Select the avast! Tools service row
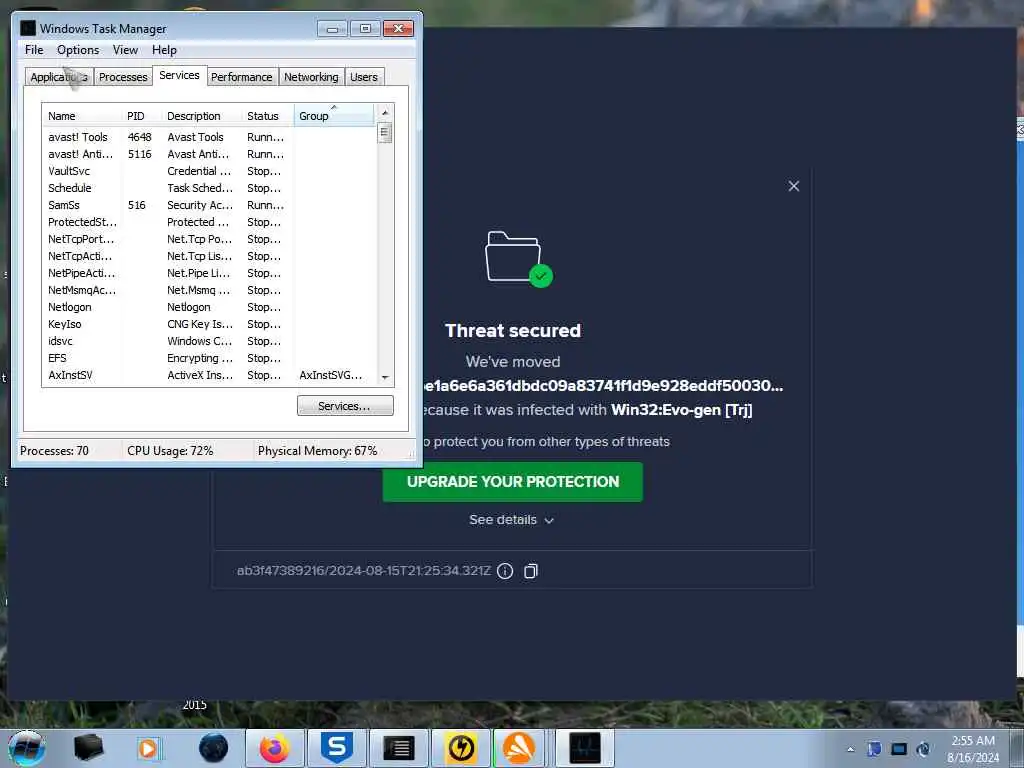The height and width of the screenshot is (768, 1024). pyautogui.click(x=209, y=137)
